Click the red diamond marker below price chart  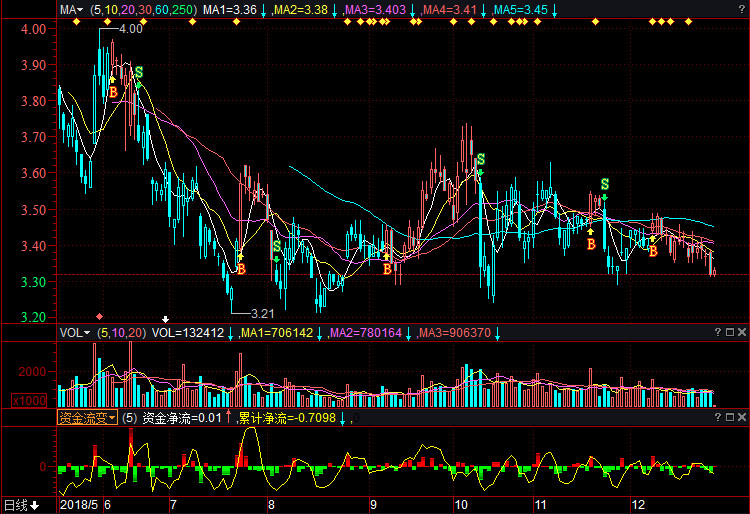(99, 316)
